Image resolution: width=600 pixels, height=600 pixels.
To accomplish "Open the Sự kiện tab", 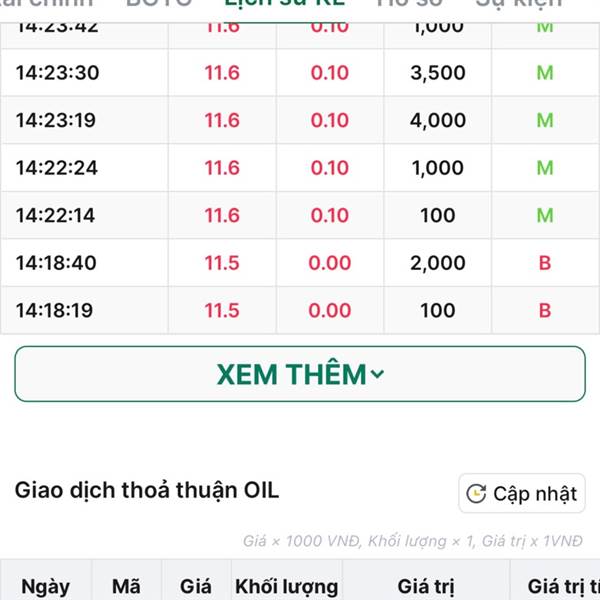I will (x=518, y=3).
